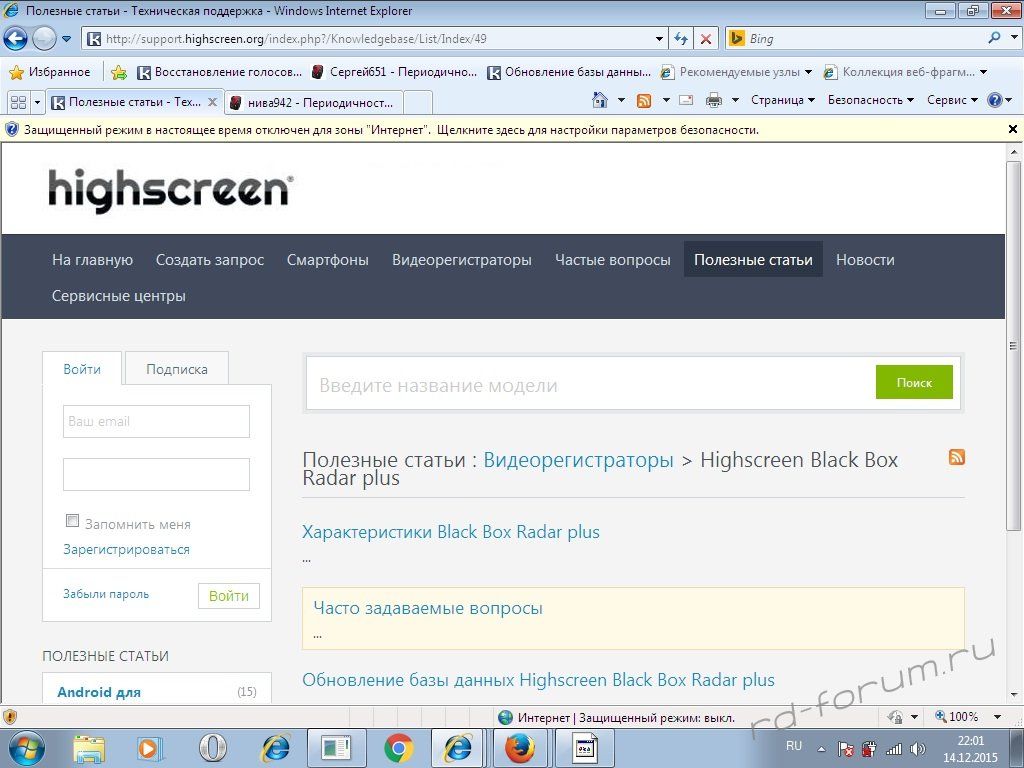1024x768 pixels.
Task: Open tab list dropdown next to Quick Tabs
Action: coord(37,103)
